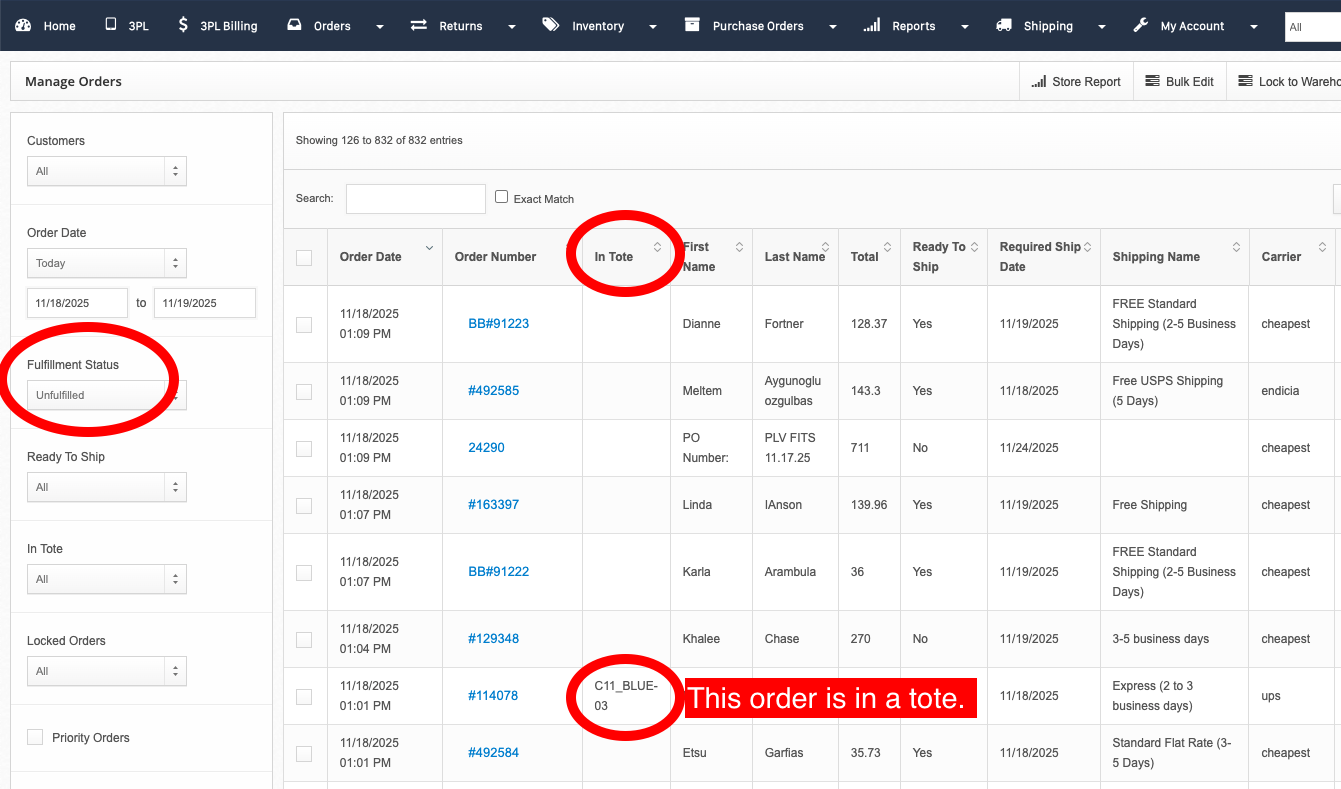Click the Purchase Orders box icon
The image size is (1341, 789).
(x=692, y=25)
